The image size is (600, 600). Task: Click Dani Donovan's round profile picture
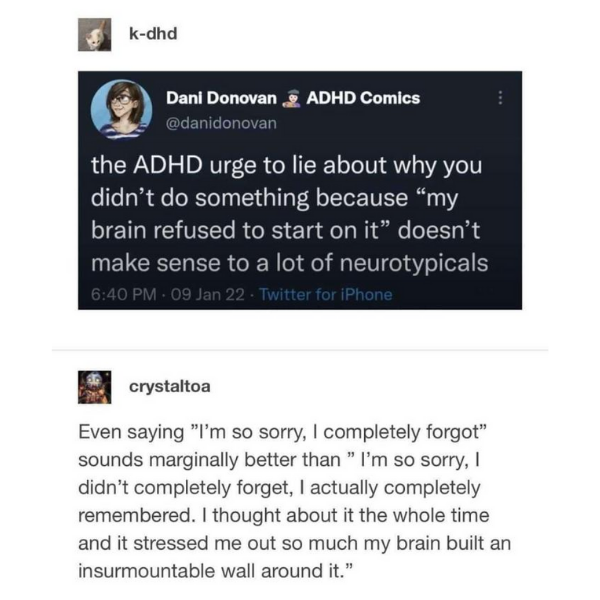[x=121, y=108]
